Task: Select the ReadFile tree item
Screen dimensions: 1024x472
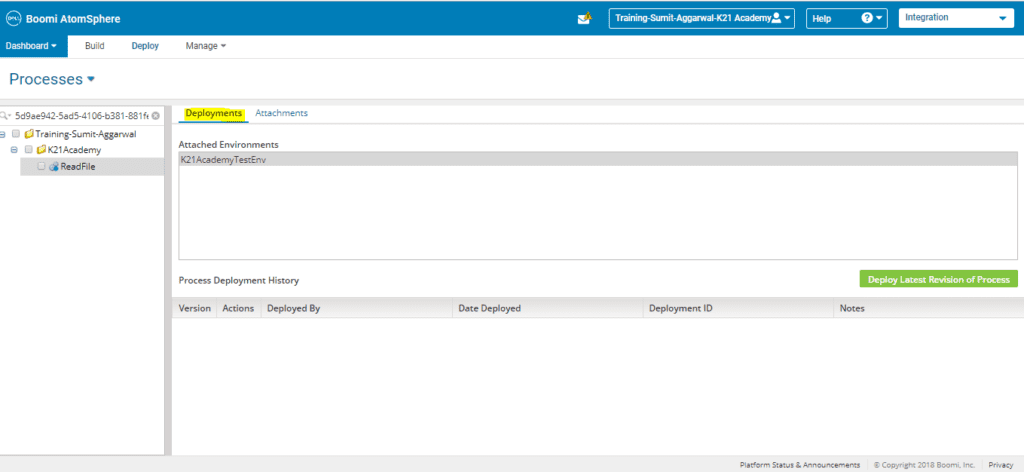Action: tap(92, 166)
